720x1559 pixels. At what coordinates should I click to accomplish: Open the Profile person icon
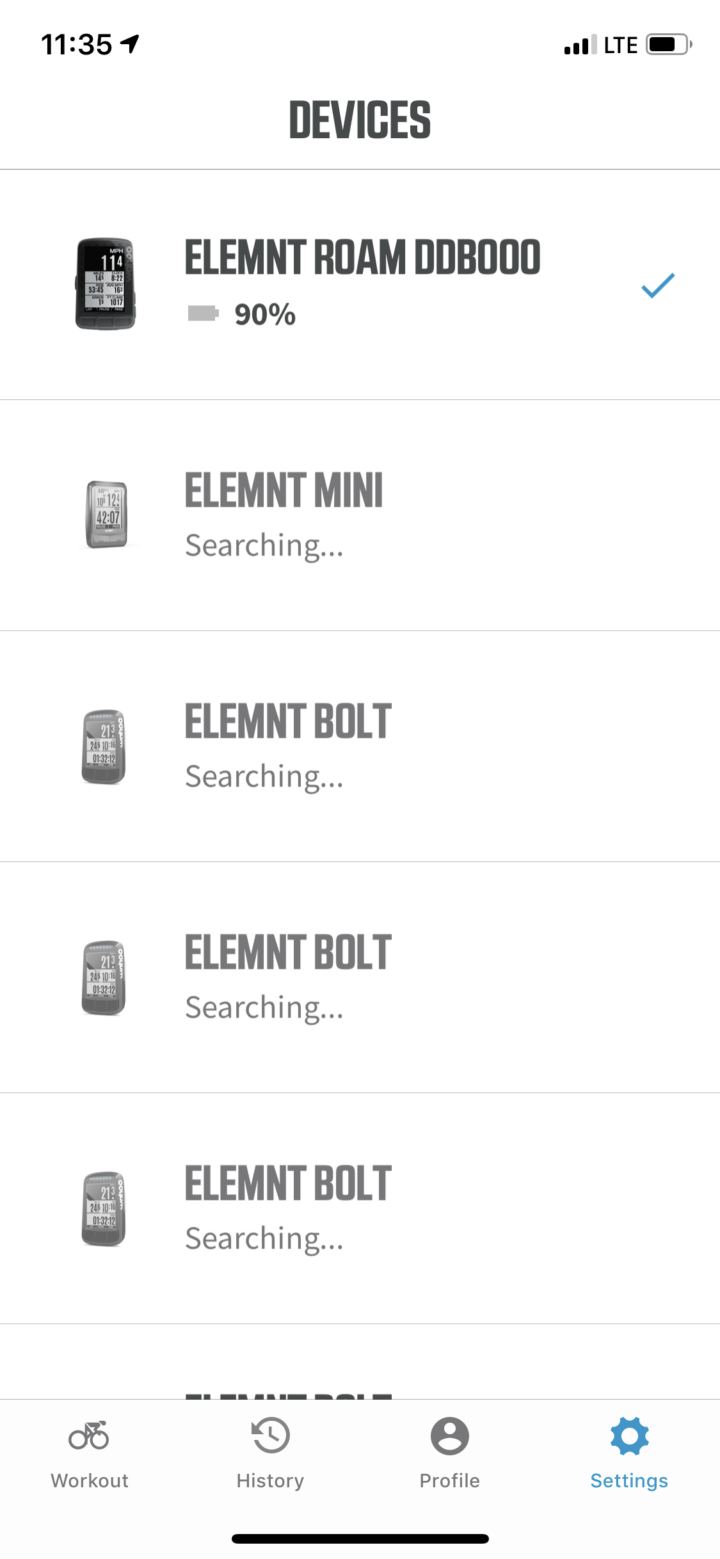tap(449, 1436)
